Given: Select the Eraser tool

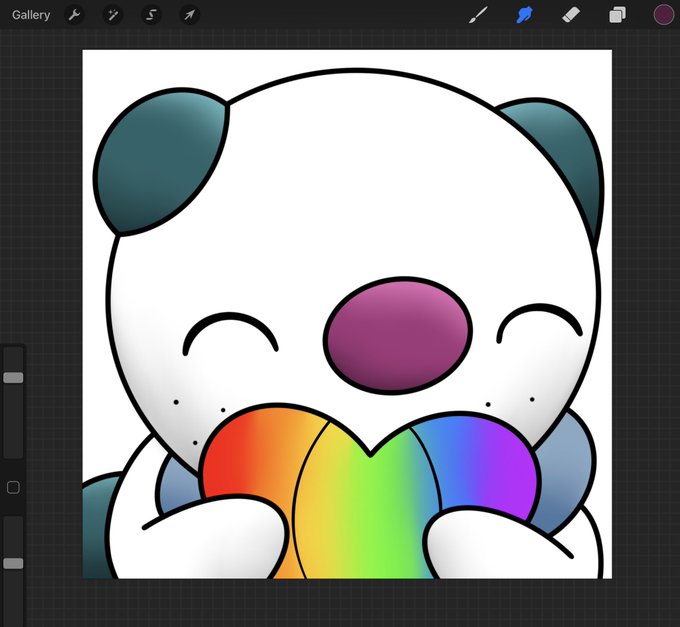Looking at the screenshot, I should coord(571,15).
